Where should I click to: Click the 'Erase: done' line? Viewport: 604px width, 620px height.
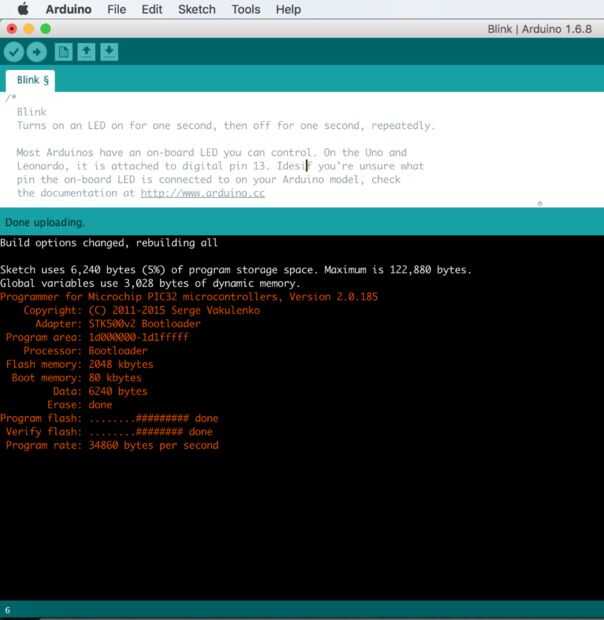(79, 405)
